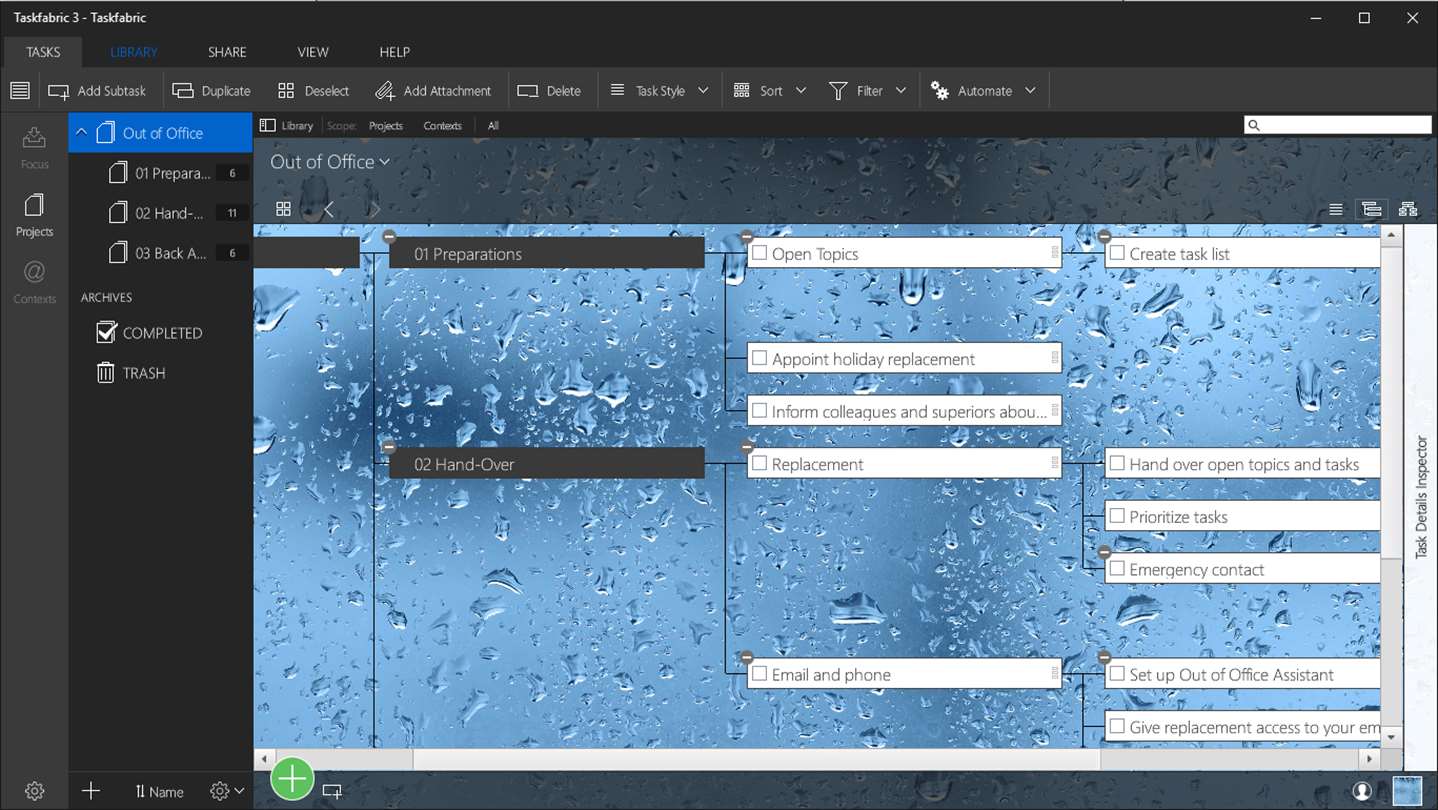
Task: Check the Appoint holiday replacement task
Action: pyautogui.click(x=759, y=358)
